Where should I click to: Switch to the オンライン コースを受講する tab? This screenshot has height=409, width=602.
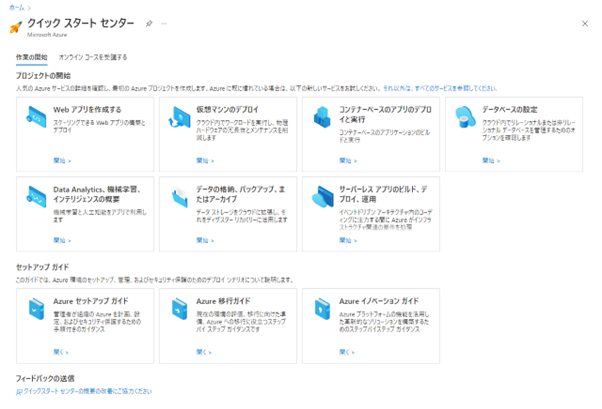point(93,58)
